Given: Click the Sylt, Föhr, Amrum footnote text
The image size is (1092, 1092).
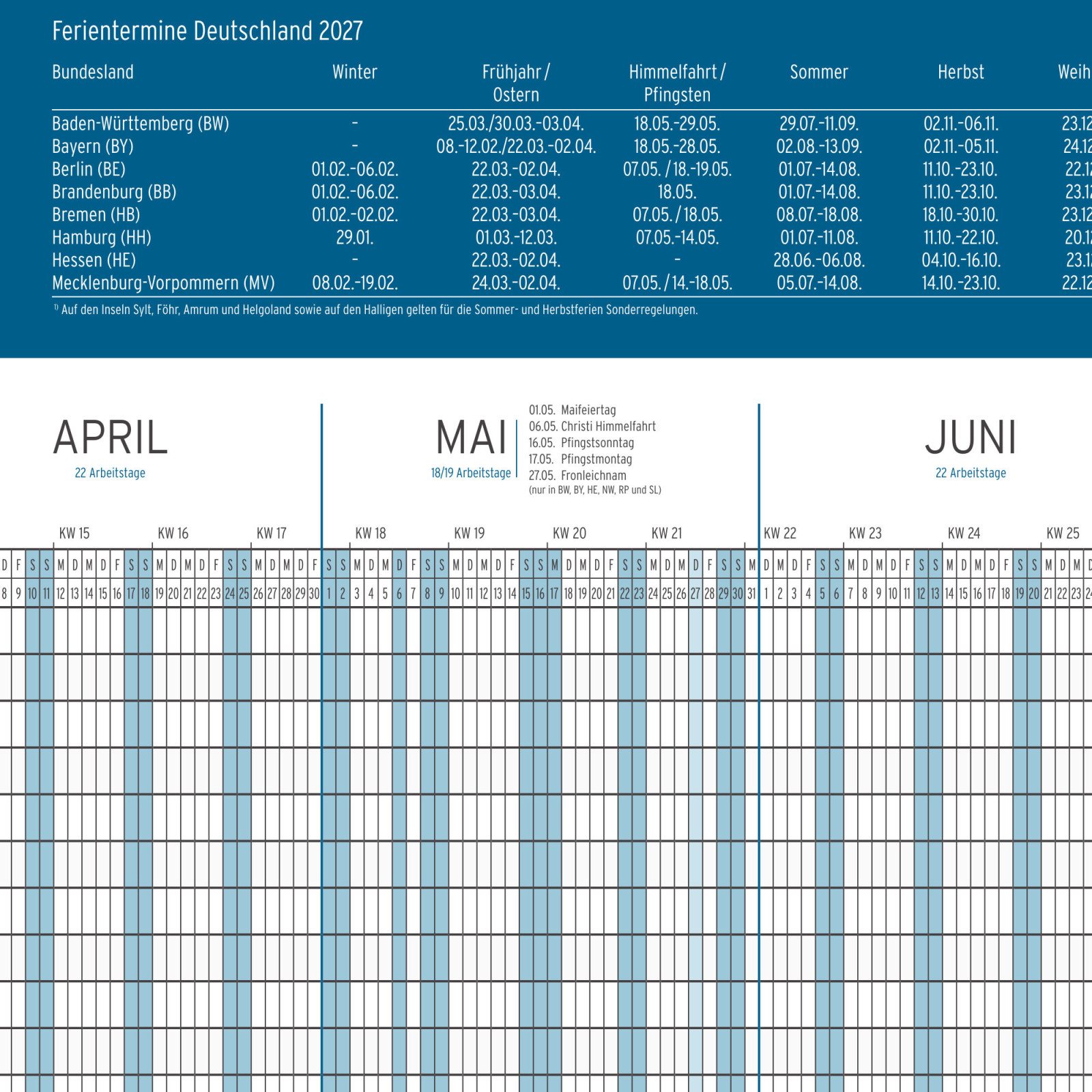Looking at the screenshot, I should click(376, 310).
